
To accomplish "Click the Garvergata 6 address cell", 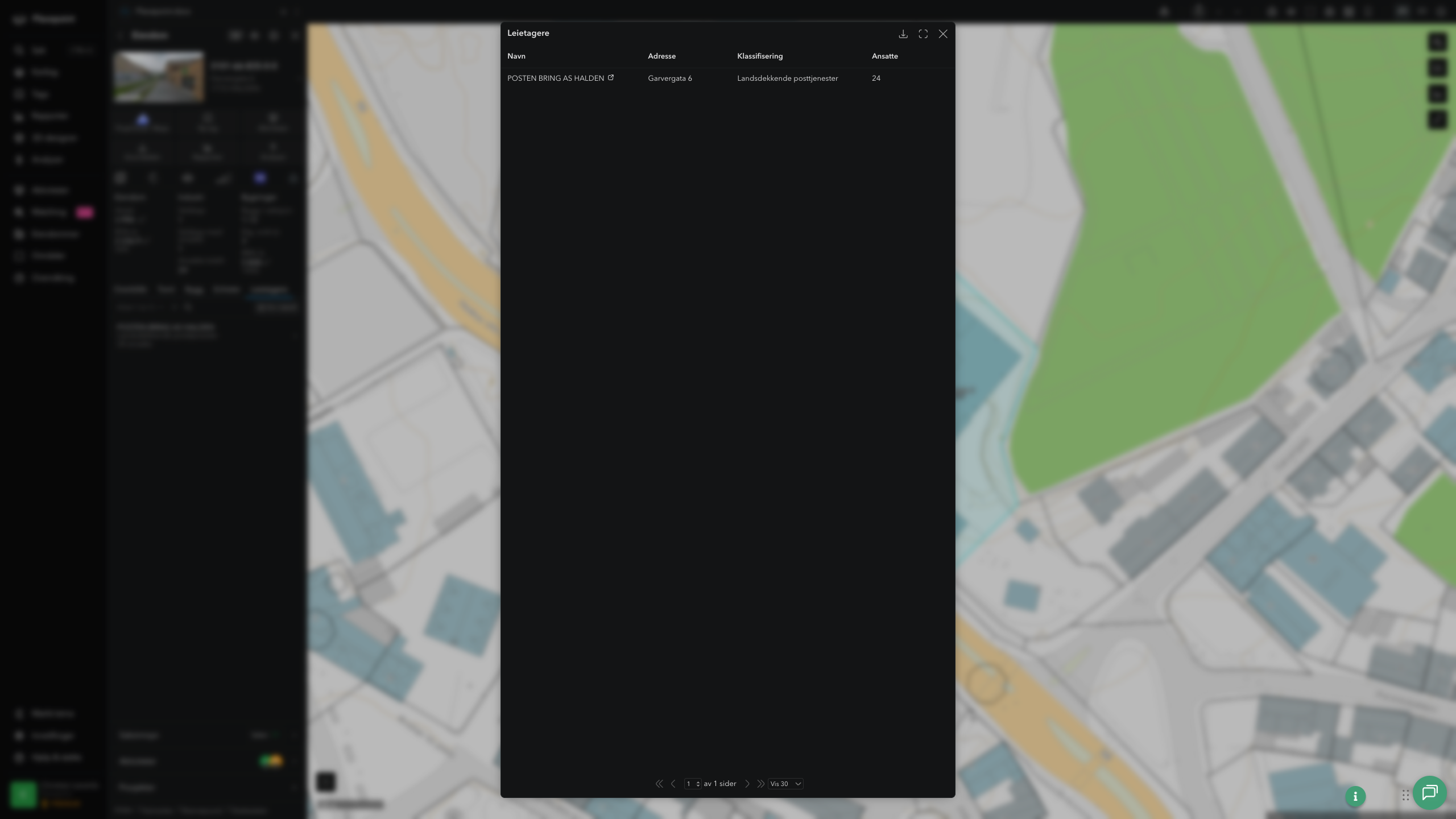I will click(x=670, y=78).
